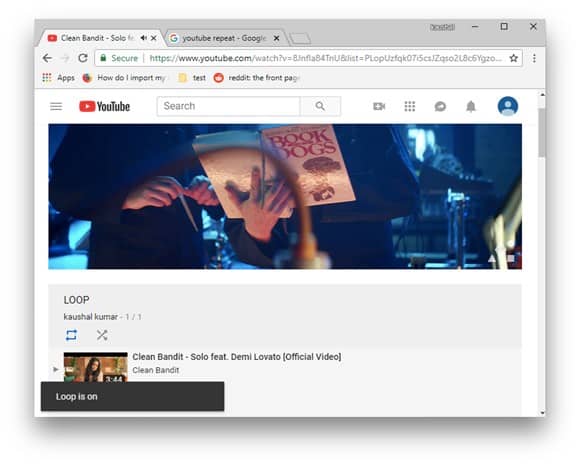The width and height of the screenshot is (580, 465).
Task: Bookmark this page with the star icon
Action: pyautogui.click(x=513, y=58)
